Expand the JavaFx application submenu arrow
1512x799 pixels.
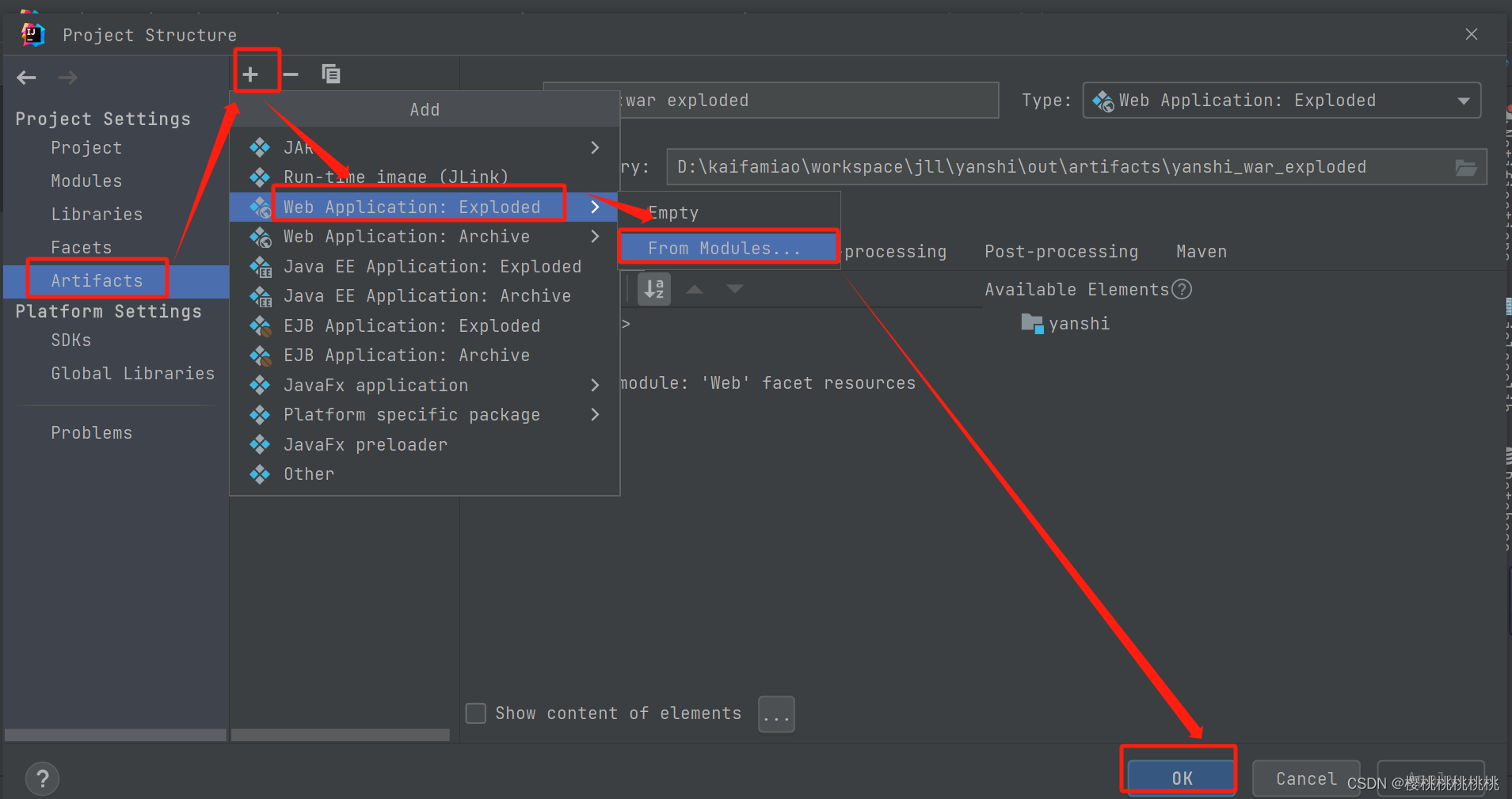(x=595, y=386)
